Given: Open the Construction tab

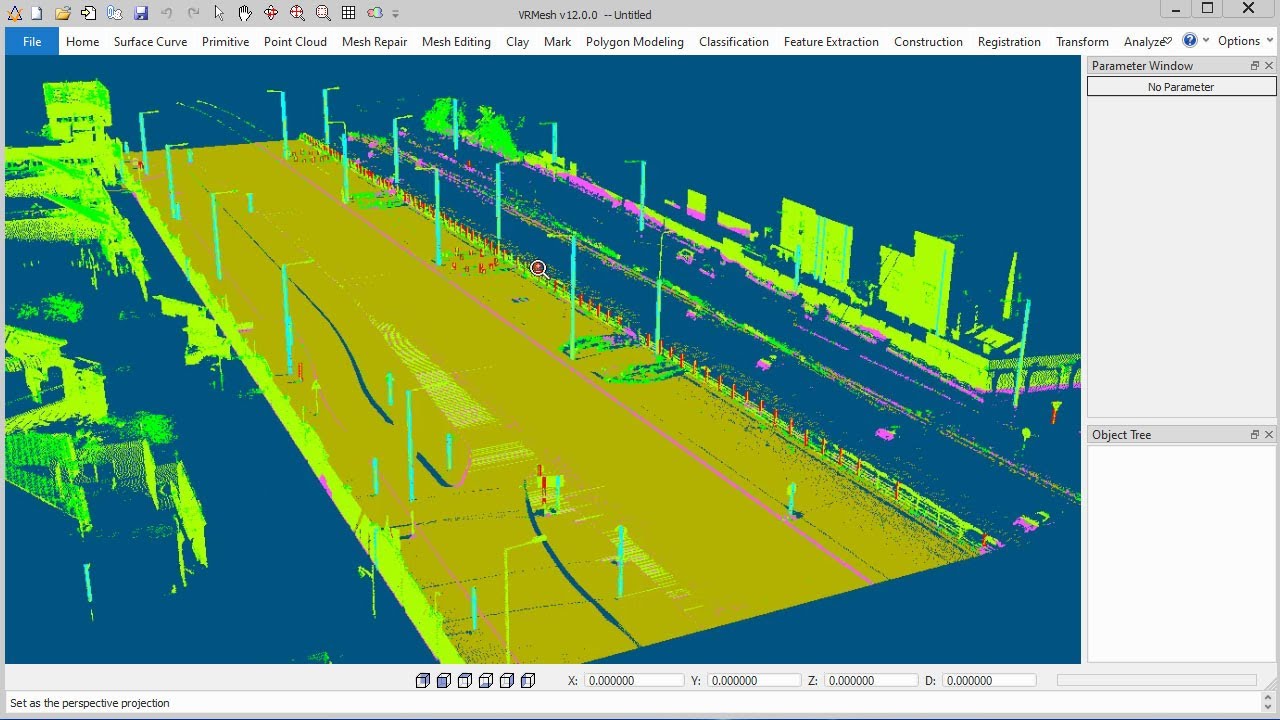Looking at the screenshot, I should point(928,41).
